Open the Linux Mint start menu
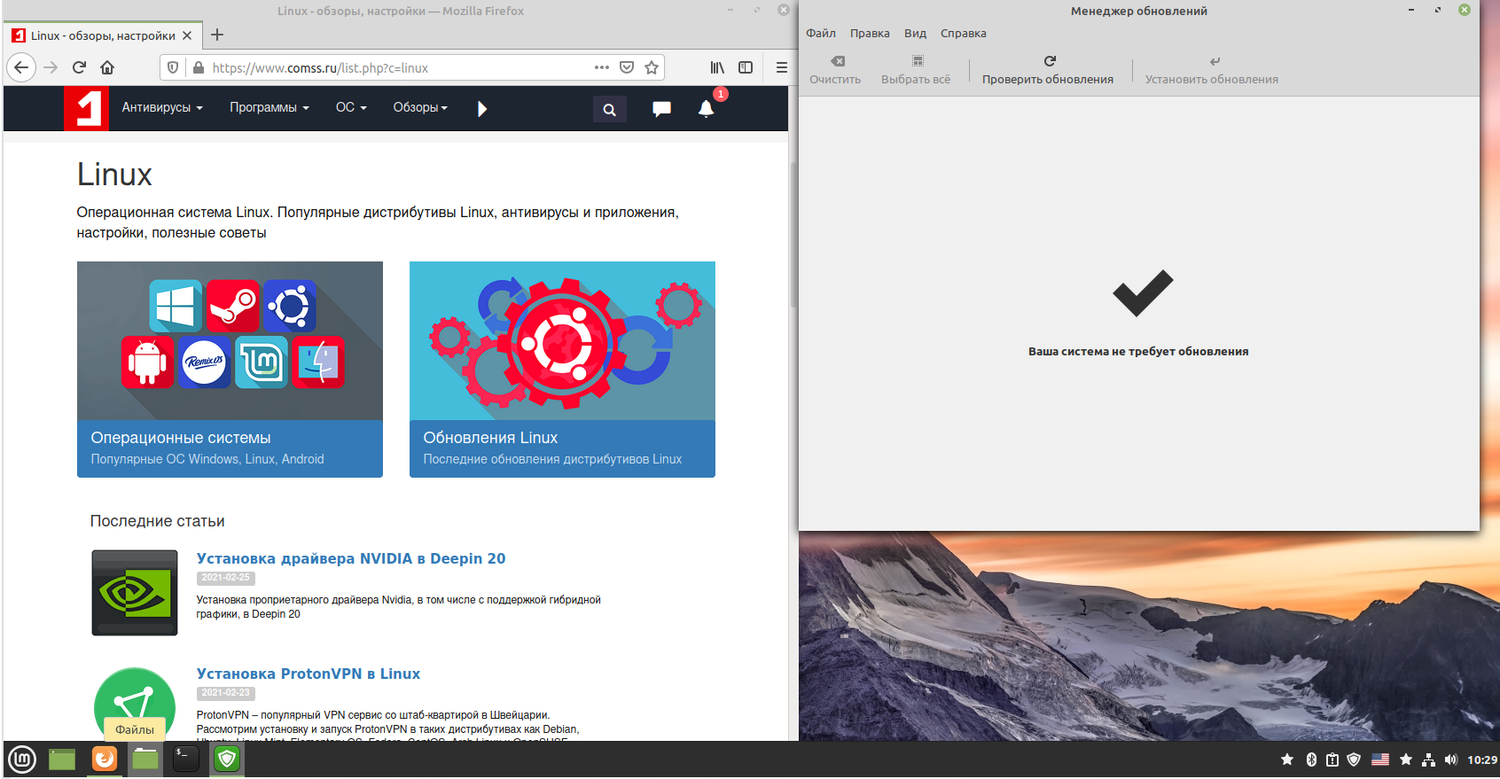The image size is (1500, 779). click(22, 760)
